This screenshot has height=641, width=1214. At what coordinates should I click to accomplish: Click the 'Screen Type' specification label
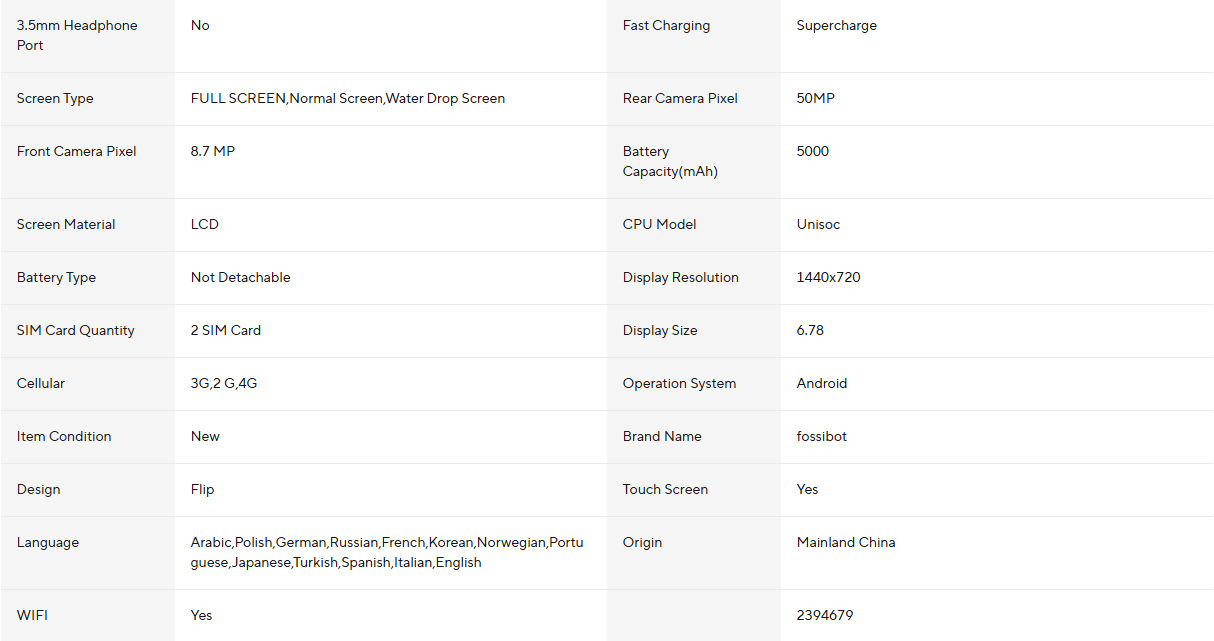pyautogui.click(x=55, y=98)
